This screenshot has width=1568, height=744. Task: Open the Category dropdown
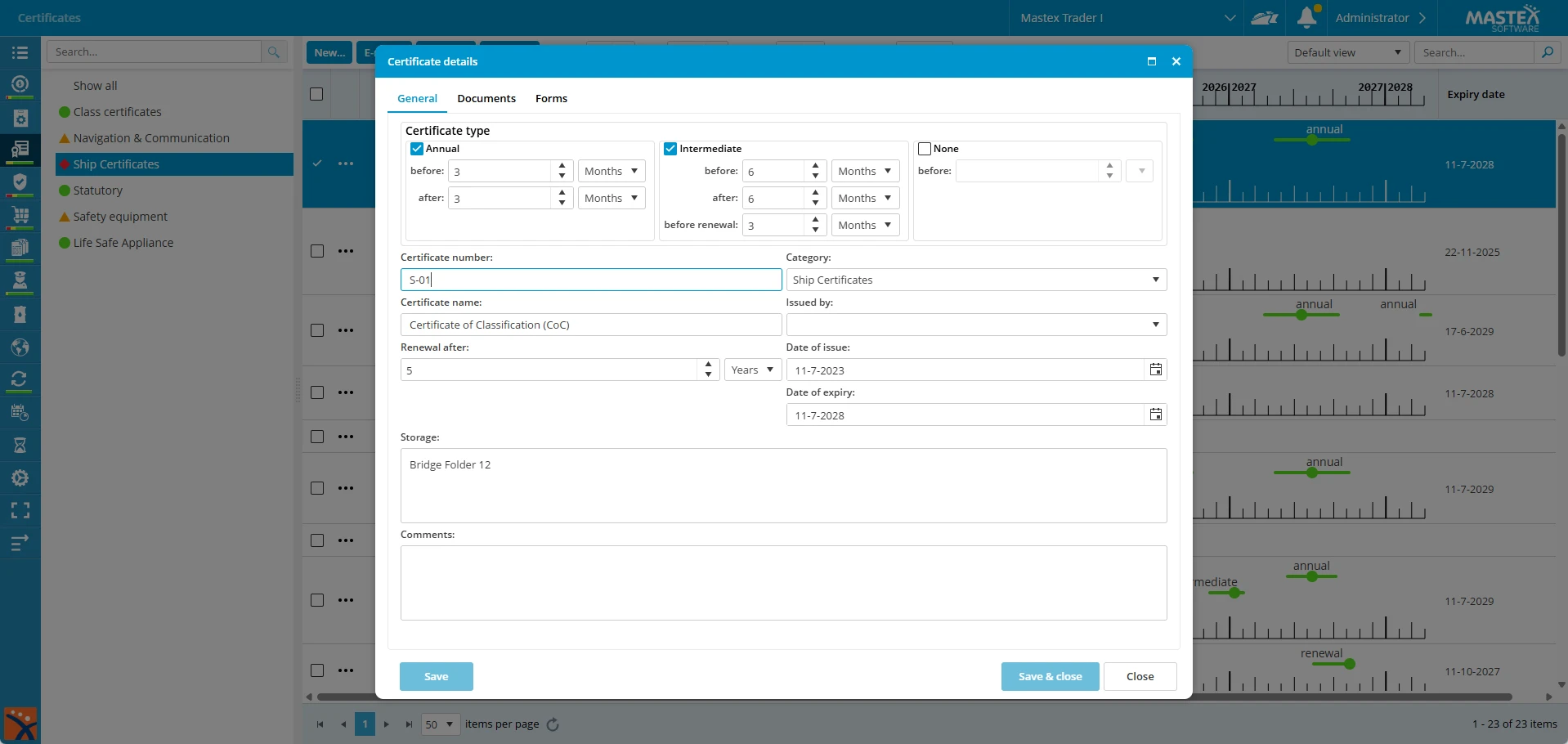pos(976,280)
